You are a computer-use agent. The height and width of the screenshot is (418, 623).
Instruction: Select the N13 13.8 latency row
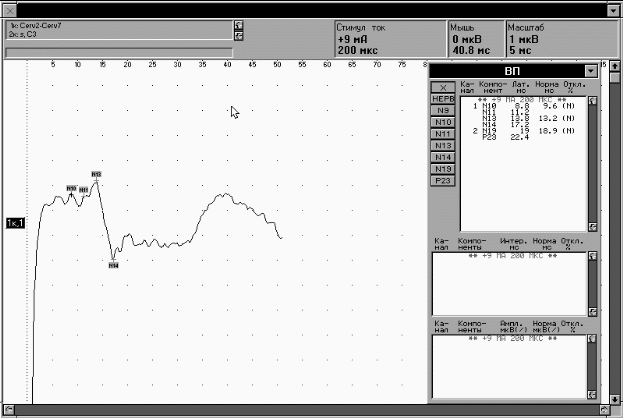pos(524,118)
